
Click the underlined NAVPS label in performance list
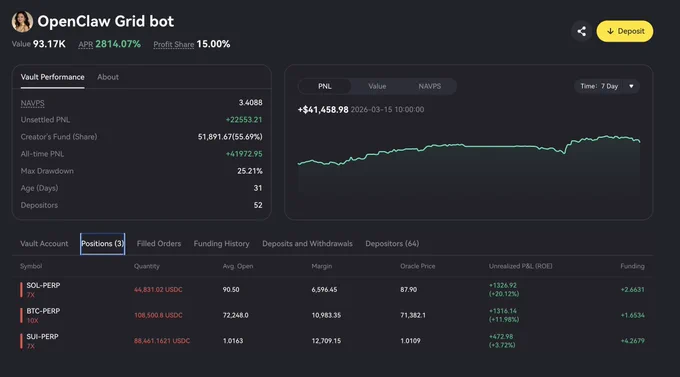click(33, 103)
